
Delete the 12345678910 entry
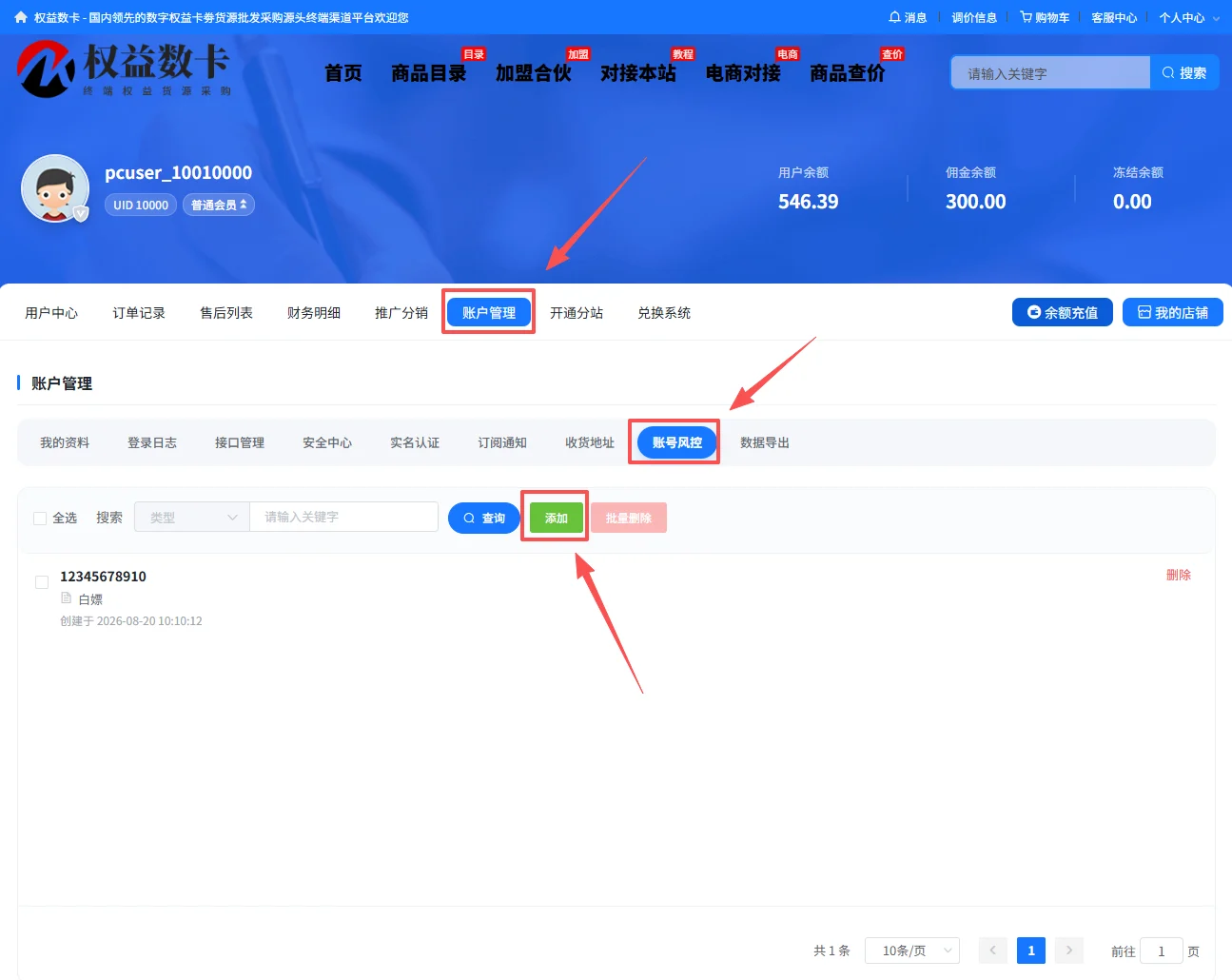[x=1179, y=575]
